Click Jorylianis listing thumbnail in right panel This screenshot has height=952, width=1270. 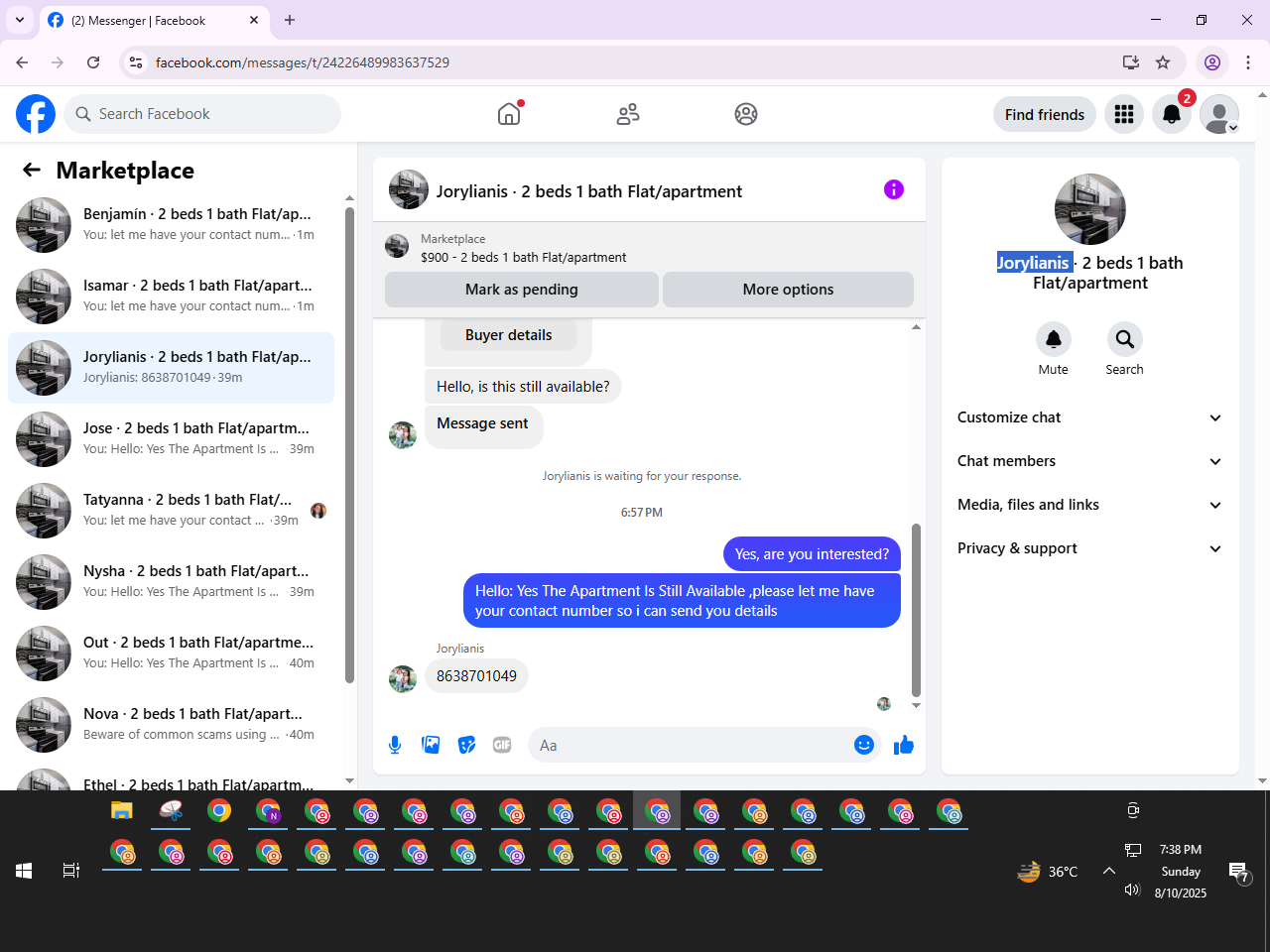click(x=1090, y=209)
